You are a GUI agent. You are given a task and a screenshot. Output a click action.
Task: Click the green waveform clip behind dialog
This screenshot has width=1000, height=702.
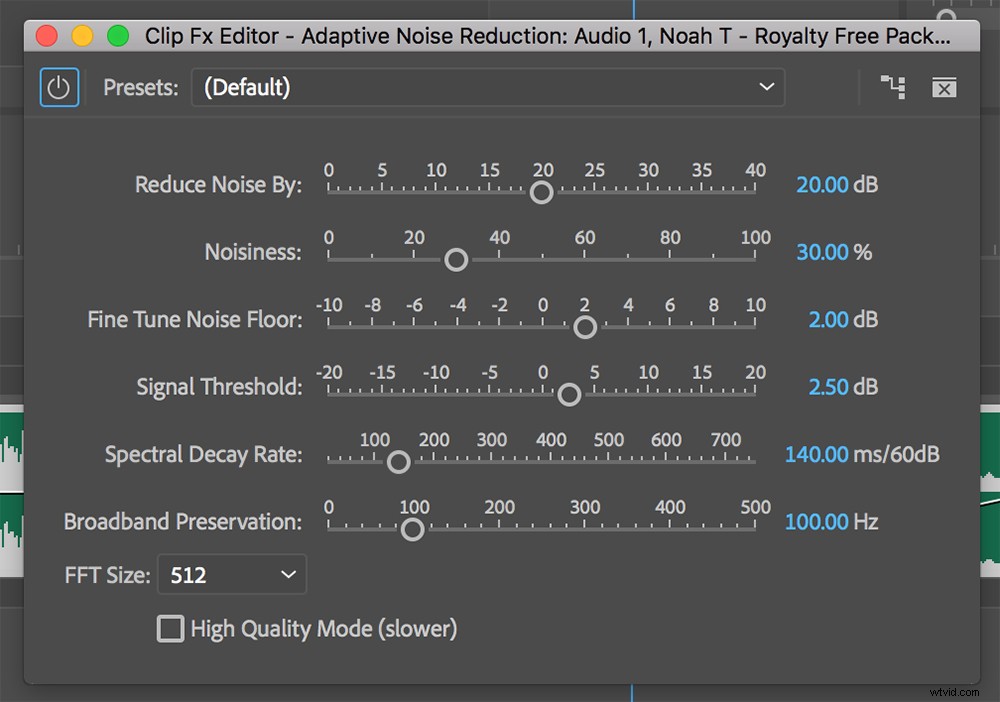pos(9,450)
